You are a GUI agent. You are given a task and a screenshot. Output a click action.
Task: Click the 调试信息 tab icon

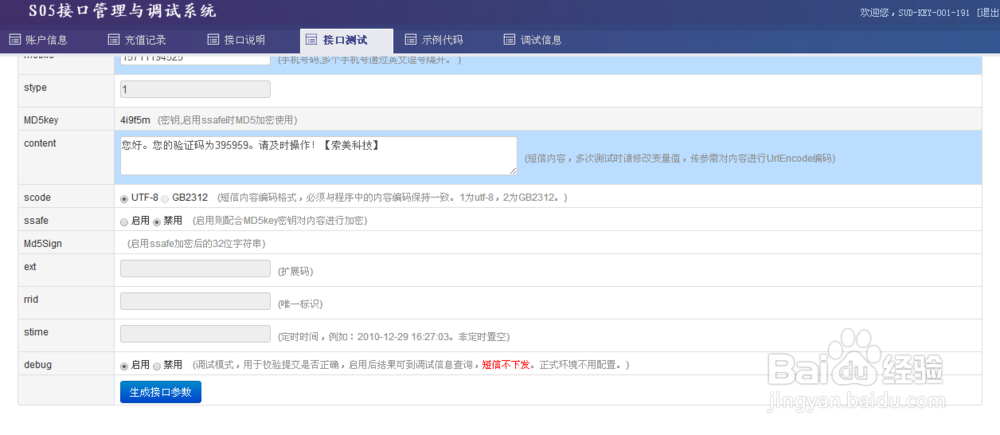click(x=510, y=40)
